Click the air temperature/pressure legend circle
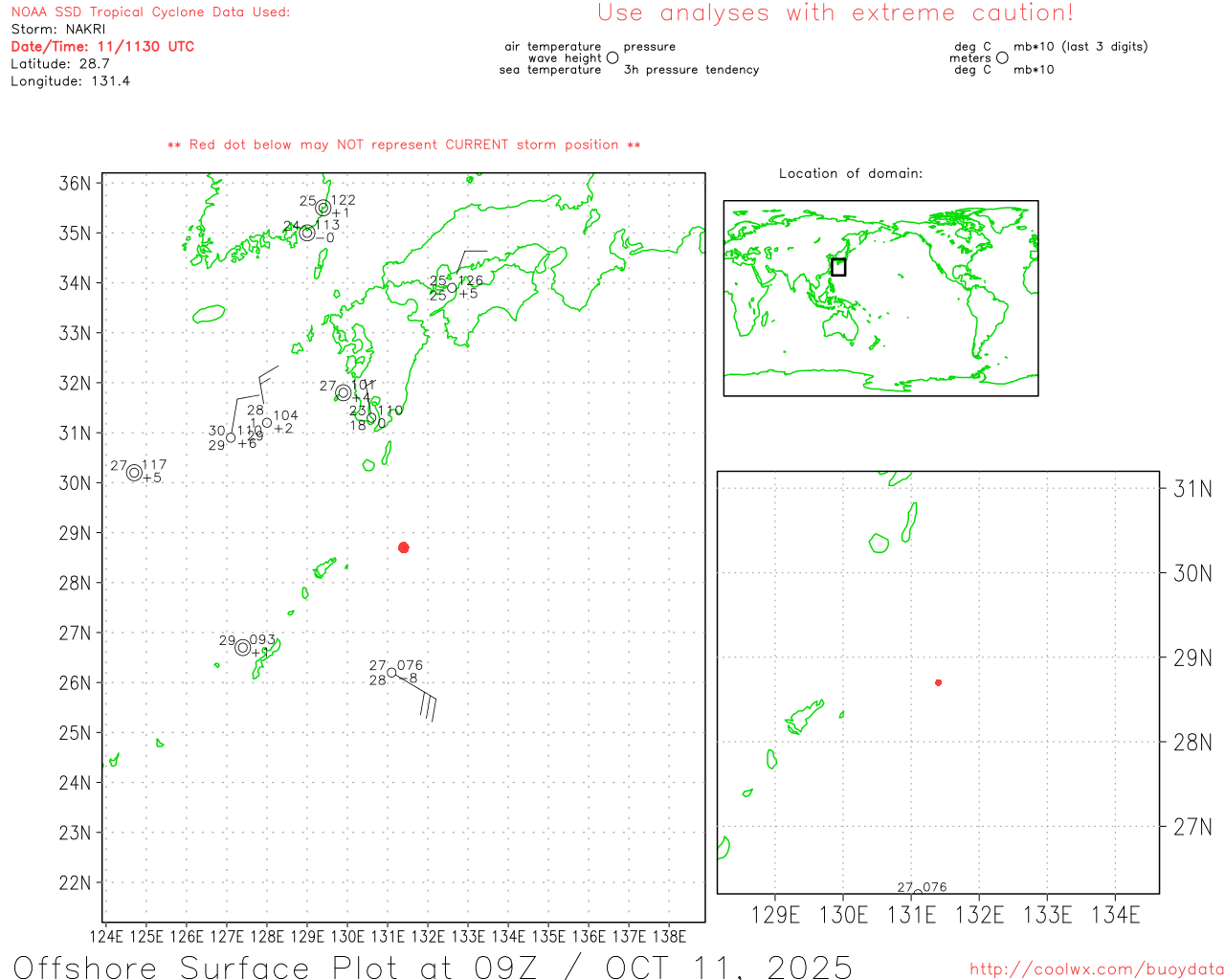This screenshot has width=1225, height=980. [x=612, y=58]
